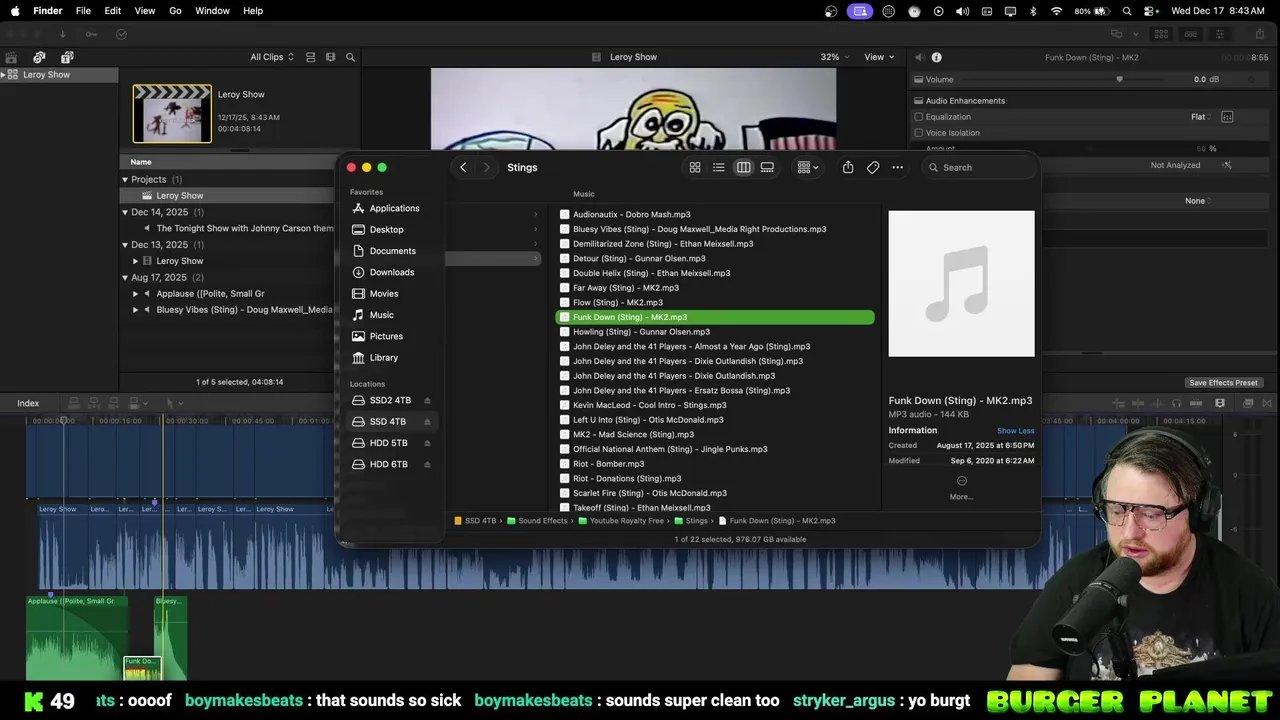
Task: Show the equalizer graph button
Action: coord(1227,117)
